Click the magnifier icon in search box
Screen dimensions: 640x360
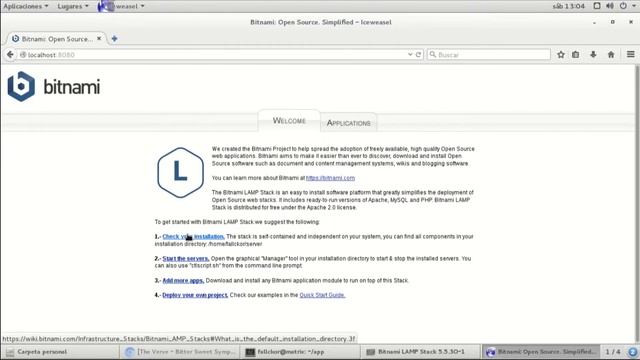pos(433,54)
